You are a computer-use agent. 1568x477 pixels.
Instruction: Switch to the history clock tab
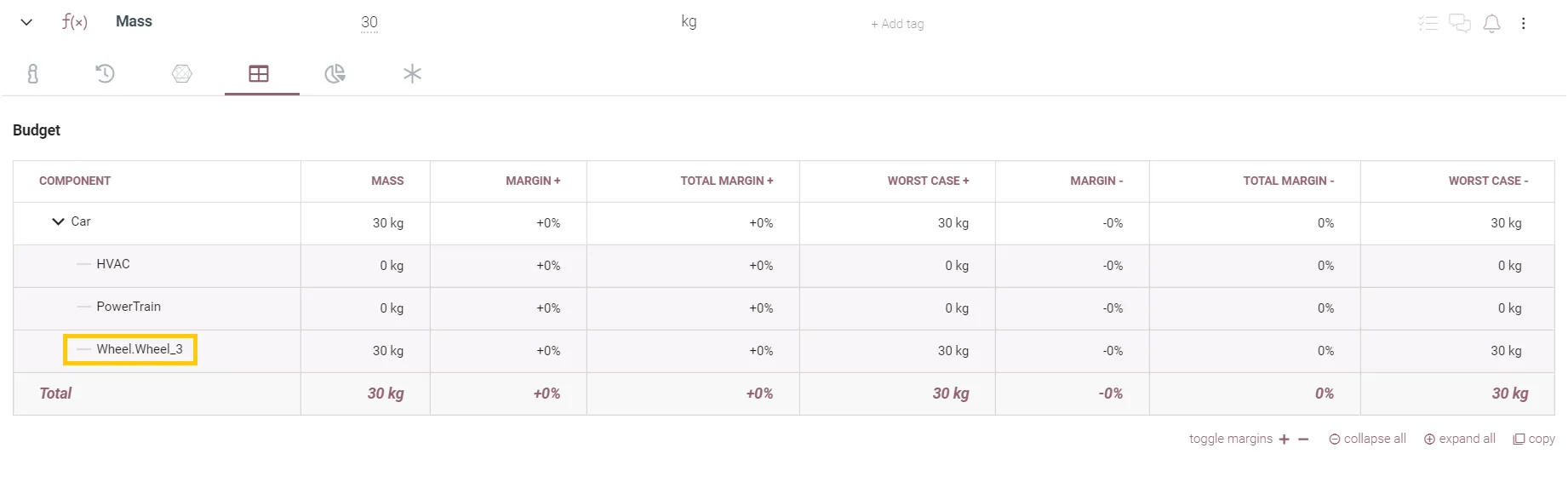click(105, 74)
